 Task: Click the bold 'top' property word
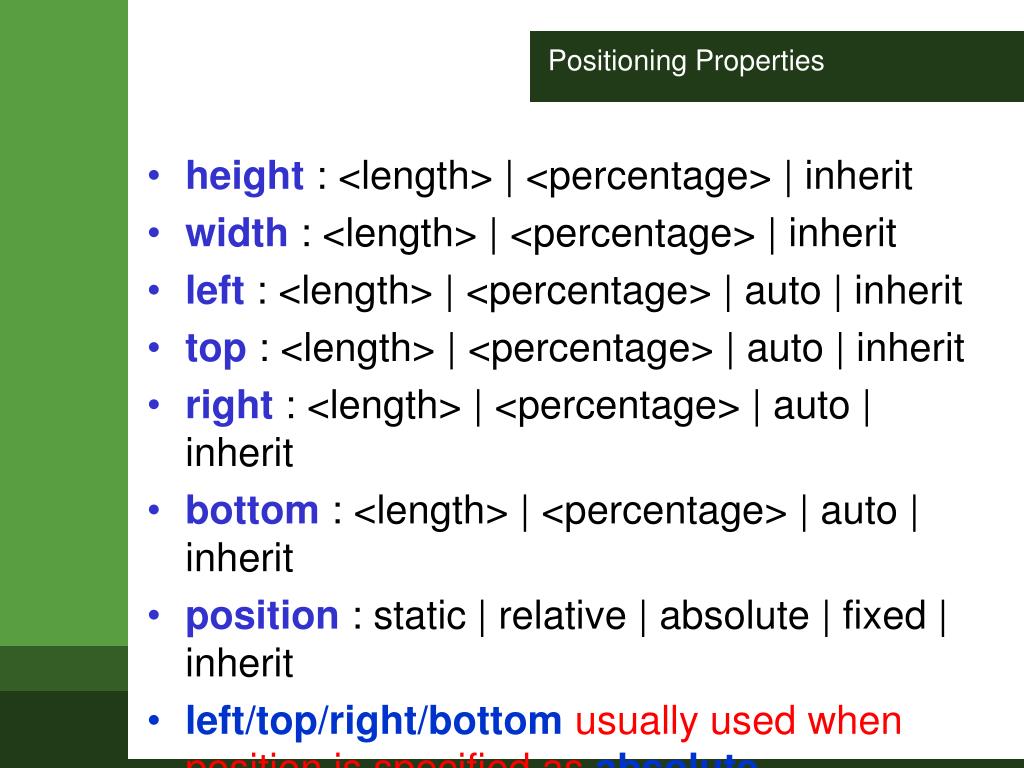point(216,349)
